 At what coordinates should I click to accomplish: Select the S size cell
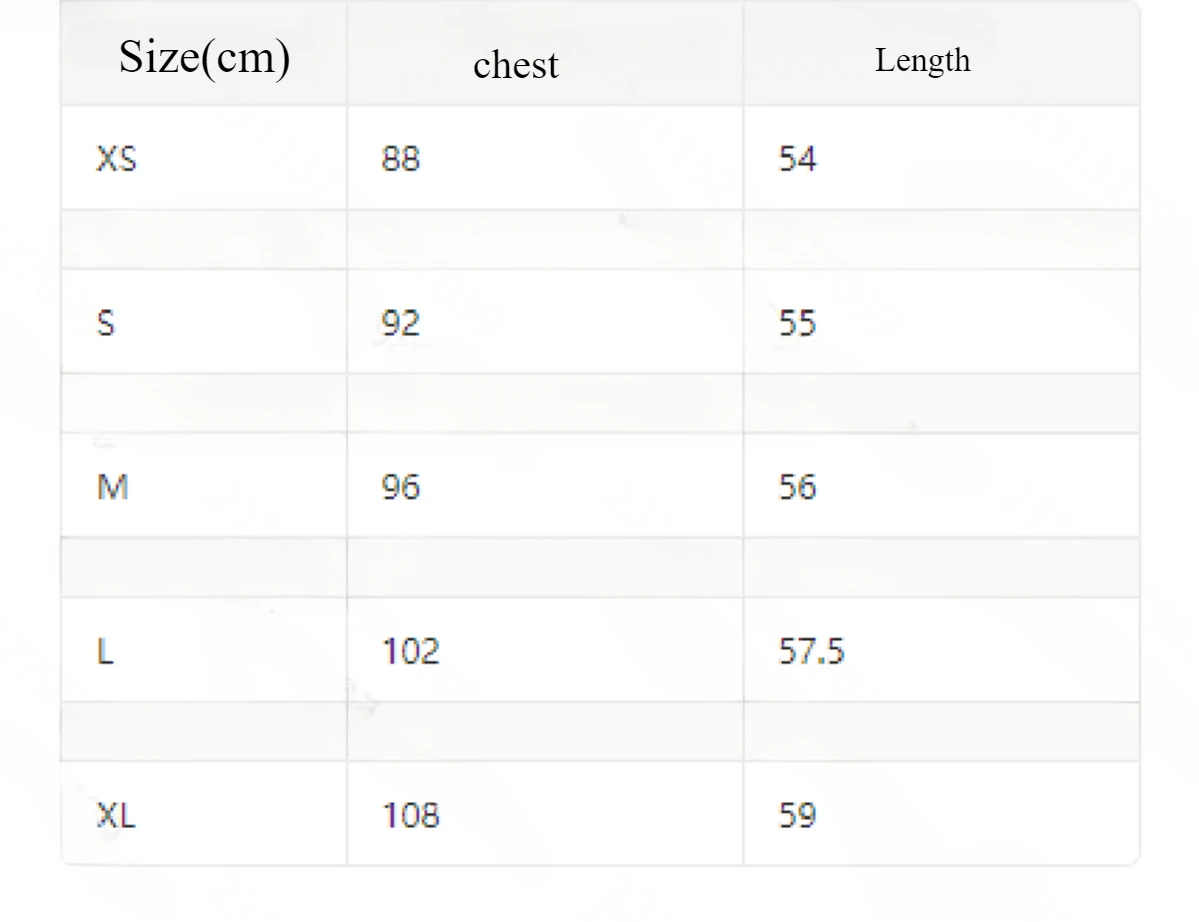coord(204,322)
